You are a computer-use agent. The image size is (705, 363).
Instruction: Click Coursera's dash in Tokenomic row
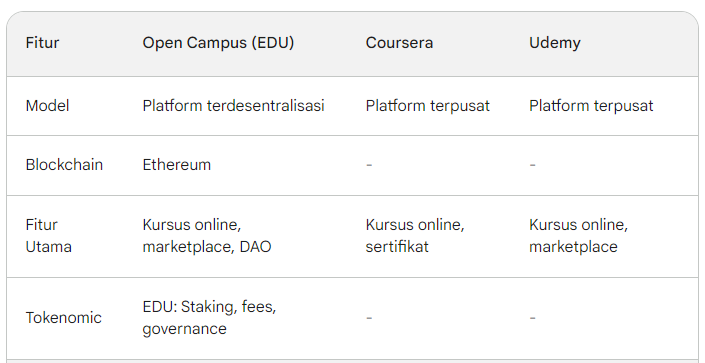click(x=369, y=318)
